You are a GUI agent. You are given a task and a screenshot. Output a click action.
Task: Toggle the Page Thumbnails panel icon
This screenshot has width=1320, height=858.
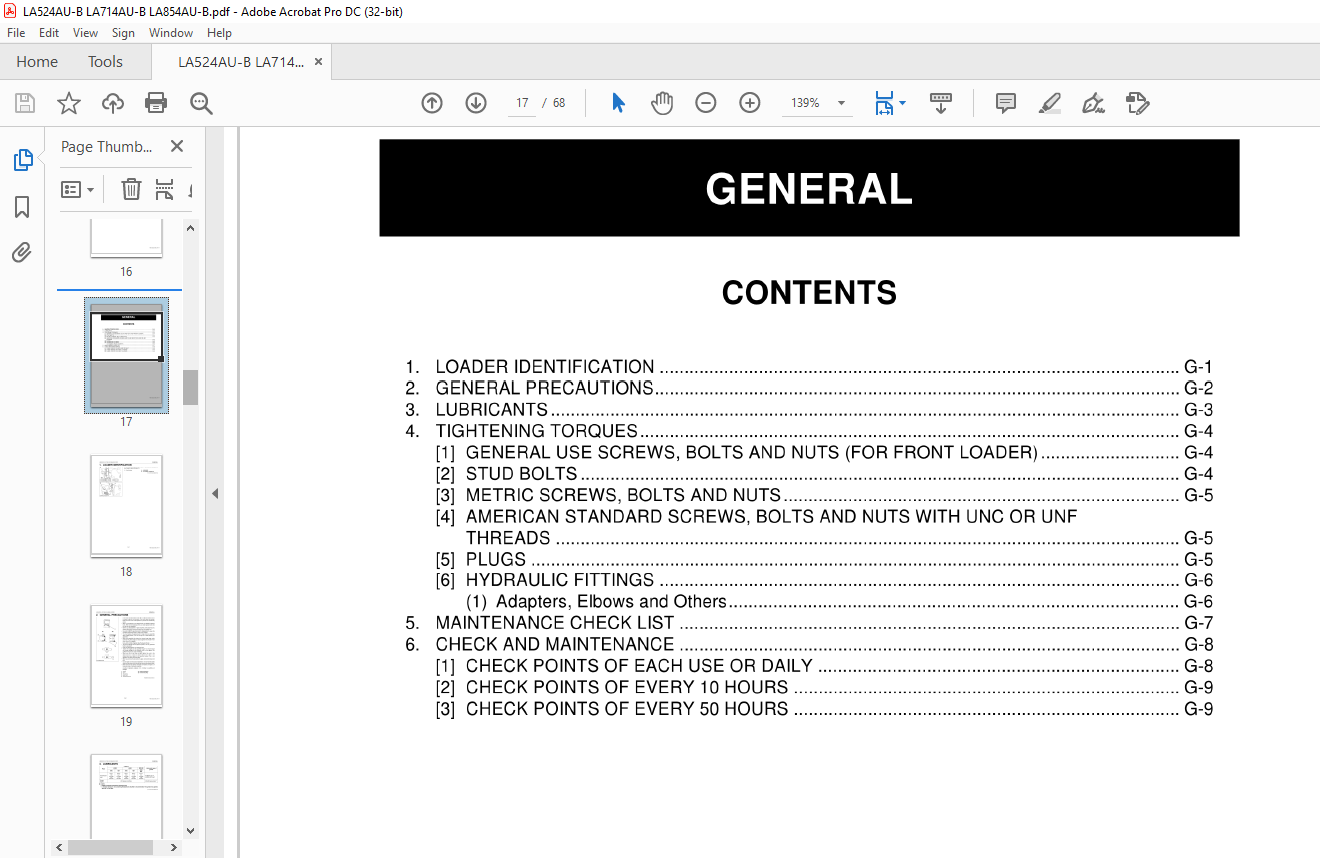tap(22, 160)
